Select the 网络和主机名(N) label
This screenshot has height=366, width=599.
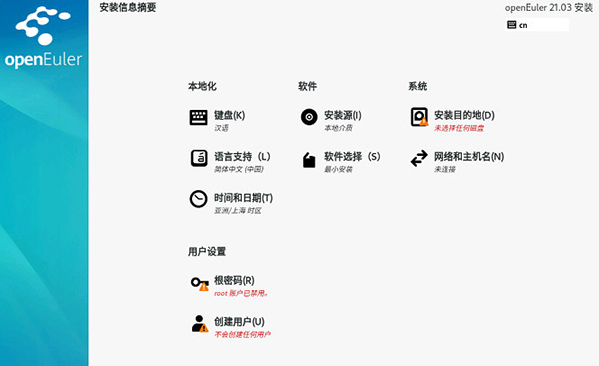click(x=469, y=156)
